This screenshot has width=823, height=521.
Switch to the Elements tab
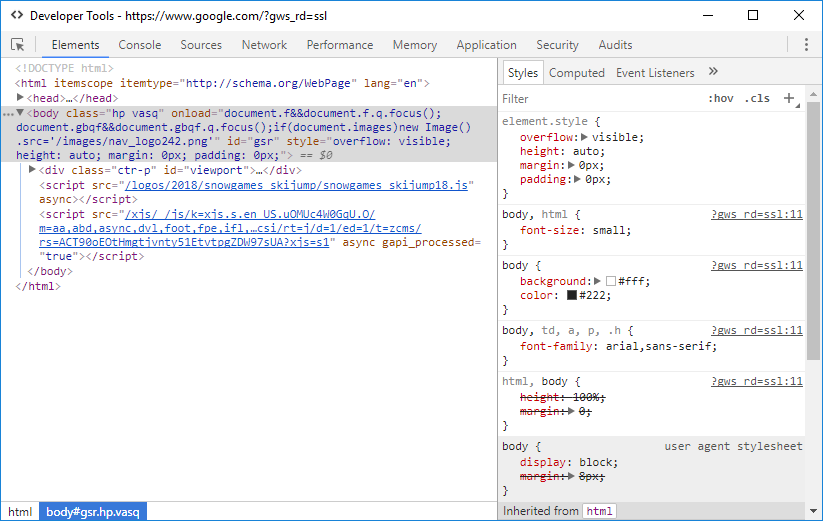point(75,45)
